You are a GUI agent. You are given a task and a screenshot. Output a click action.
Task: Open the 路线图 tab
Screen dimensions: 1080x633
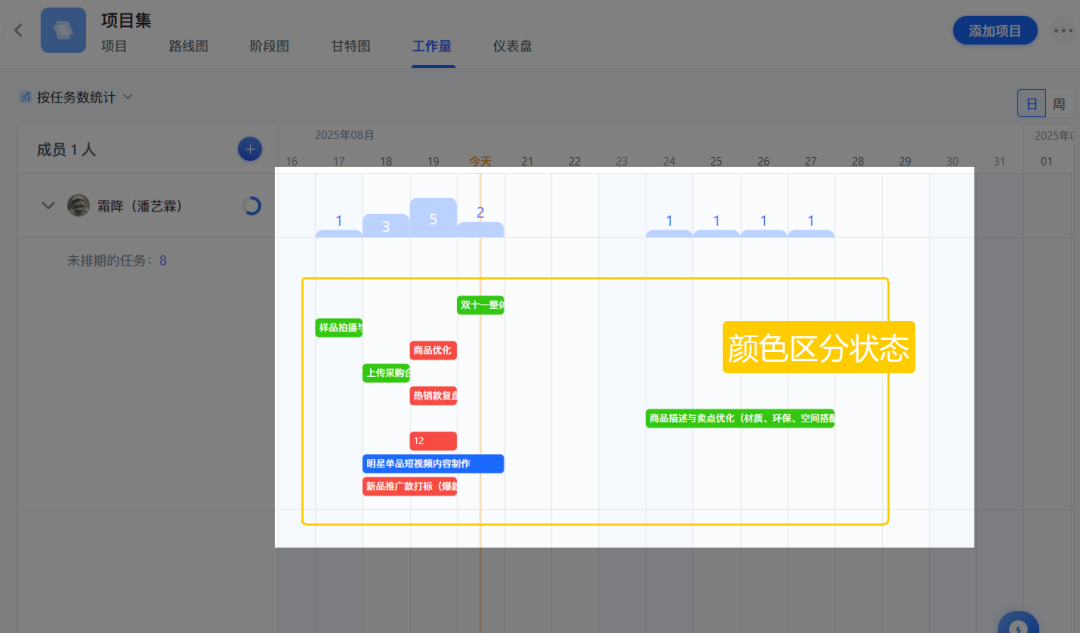coord(188,46)
